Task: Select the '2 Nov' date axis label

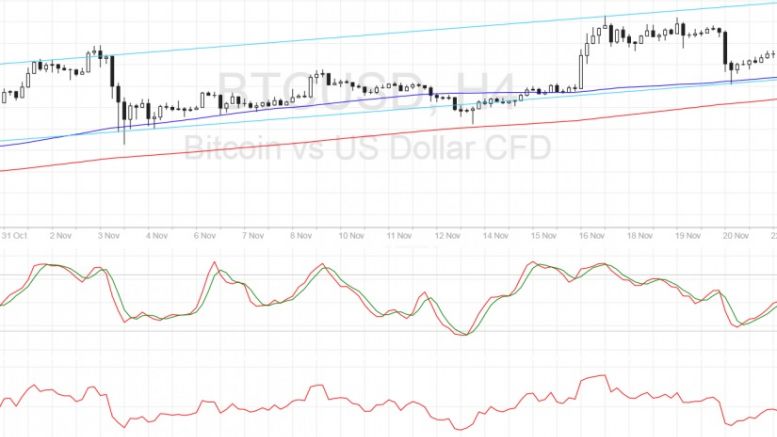Action: (60, 236)
